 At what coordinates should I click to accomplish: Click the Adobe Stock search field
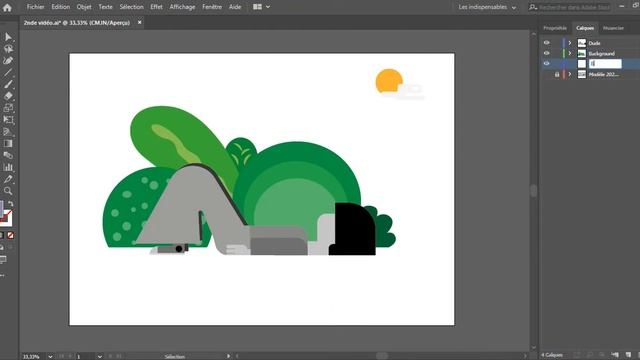(x=575, y=7)
